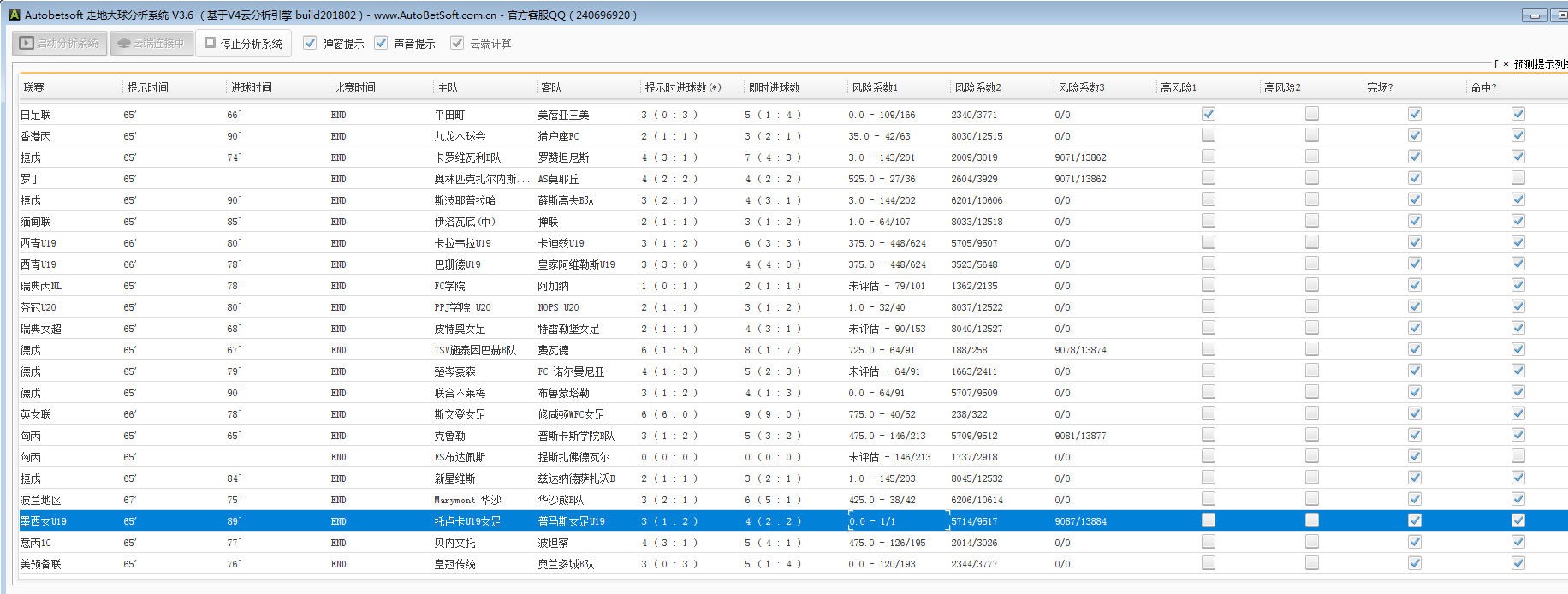Image resolution: width=1568 pixels, height=594 pixels.
Task: Toggle 完场? checkbox in highlighted 墨西女U19 row
Action: click(1414, 520)
